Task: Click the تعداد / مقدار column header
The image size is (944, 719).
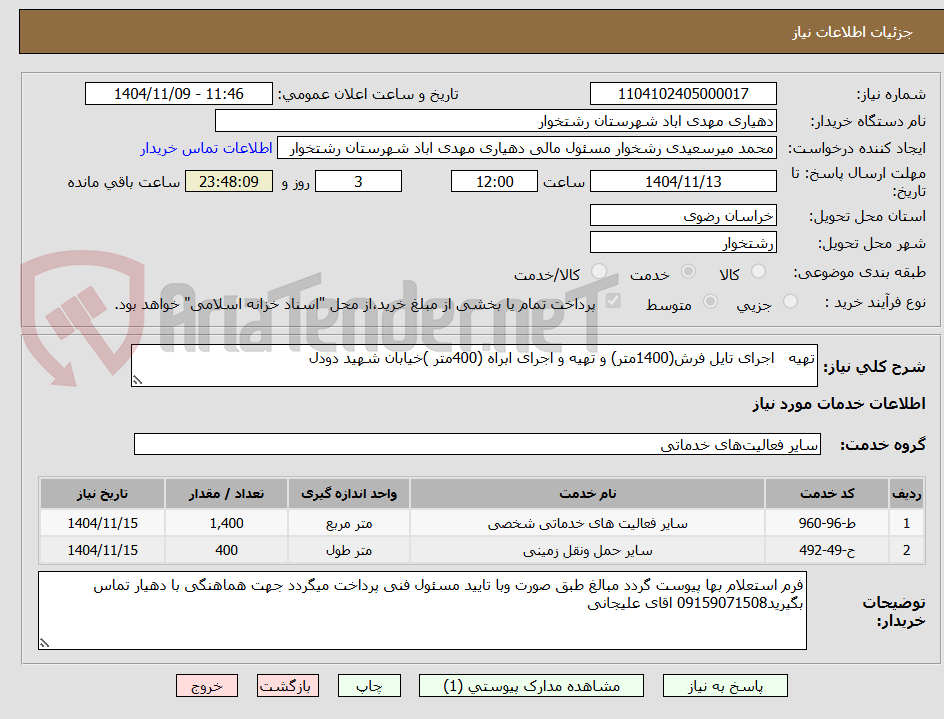Action: [226, 494]
